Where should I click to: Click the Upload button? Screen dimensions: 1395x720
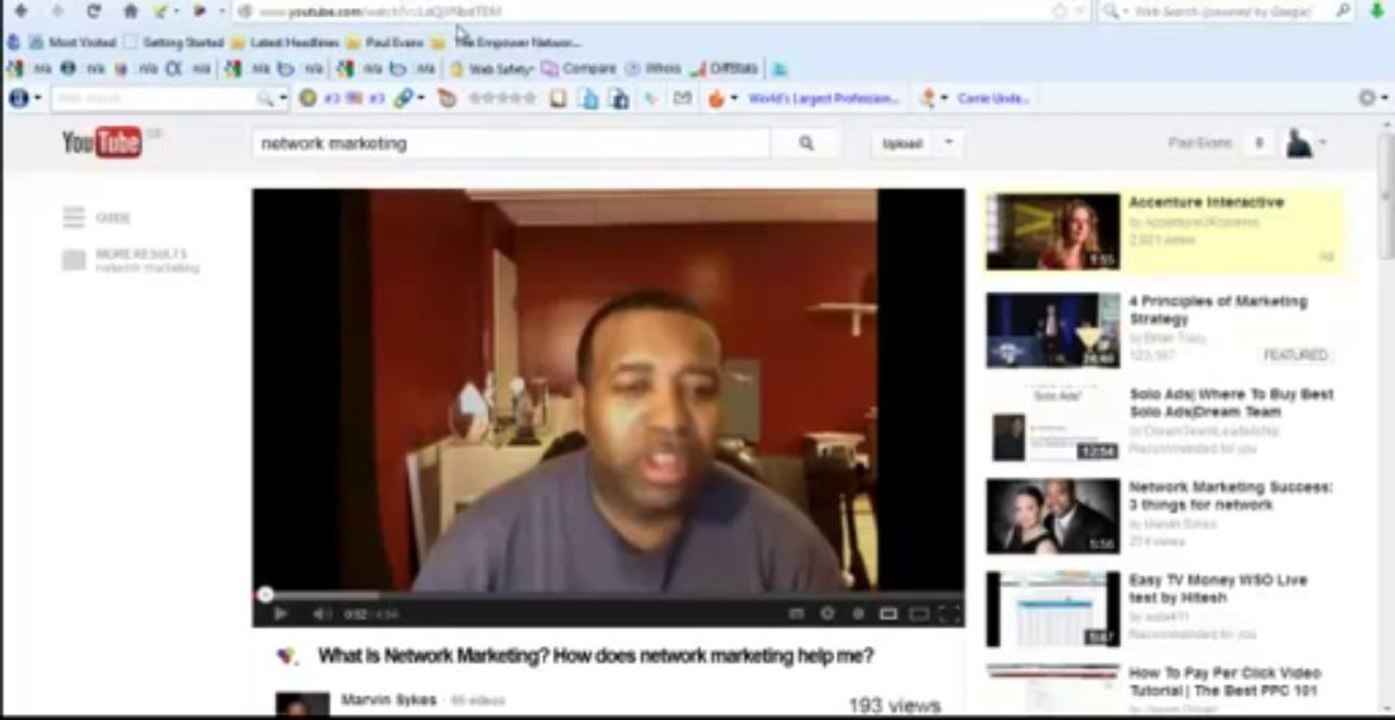coord(902,143)
